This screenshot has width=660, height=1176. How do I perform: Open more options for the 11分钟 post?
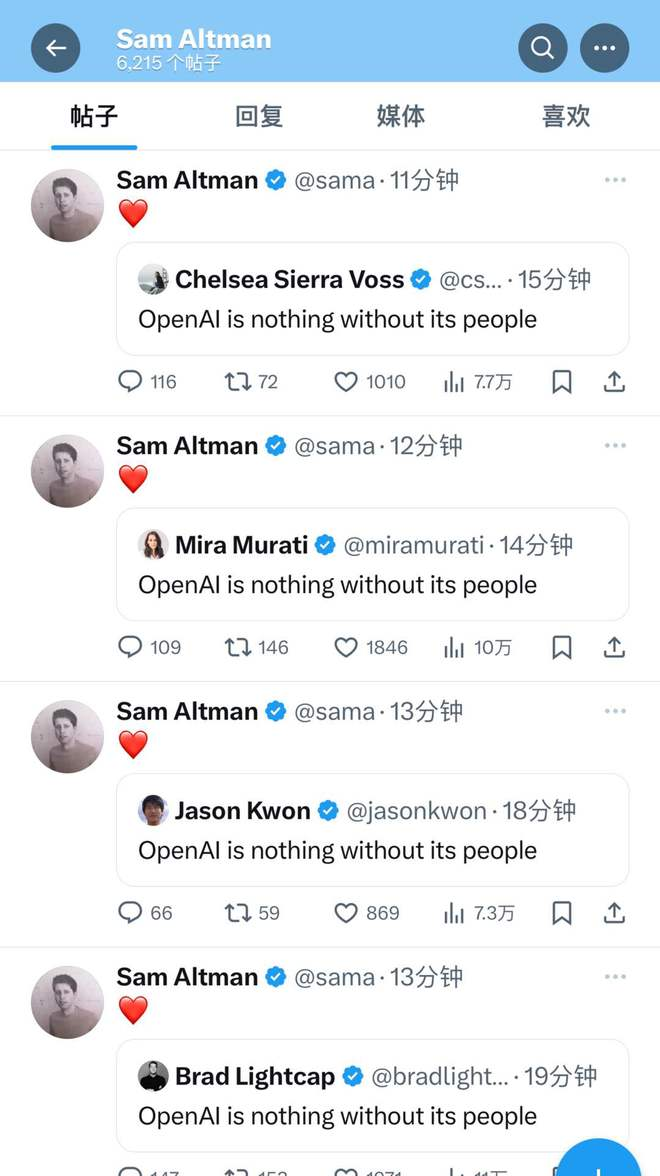pyautogui.click(x=615, y=180)
